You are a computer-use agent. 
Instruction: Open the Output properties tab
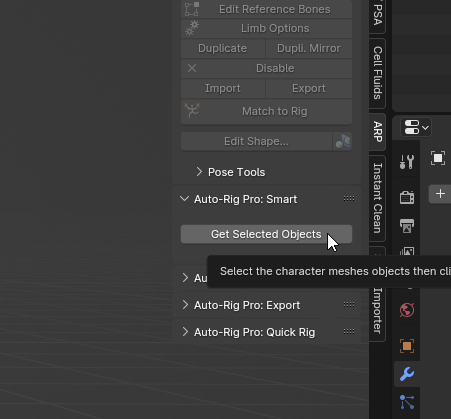pos(407,226)
